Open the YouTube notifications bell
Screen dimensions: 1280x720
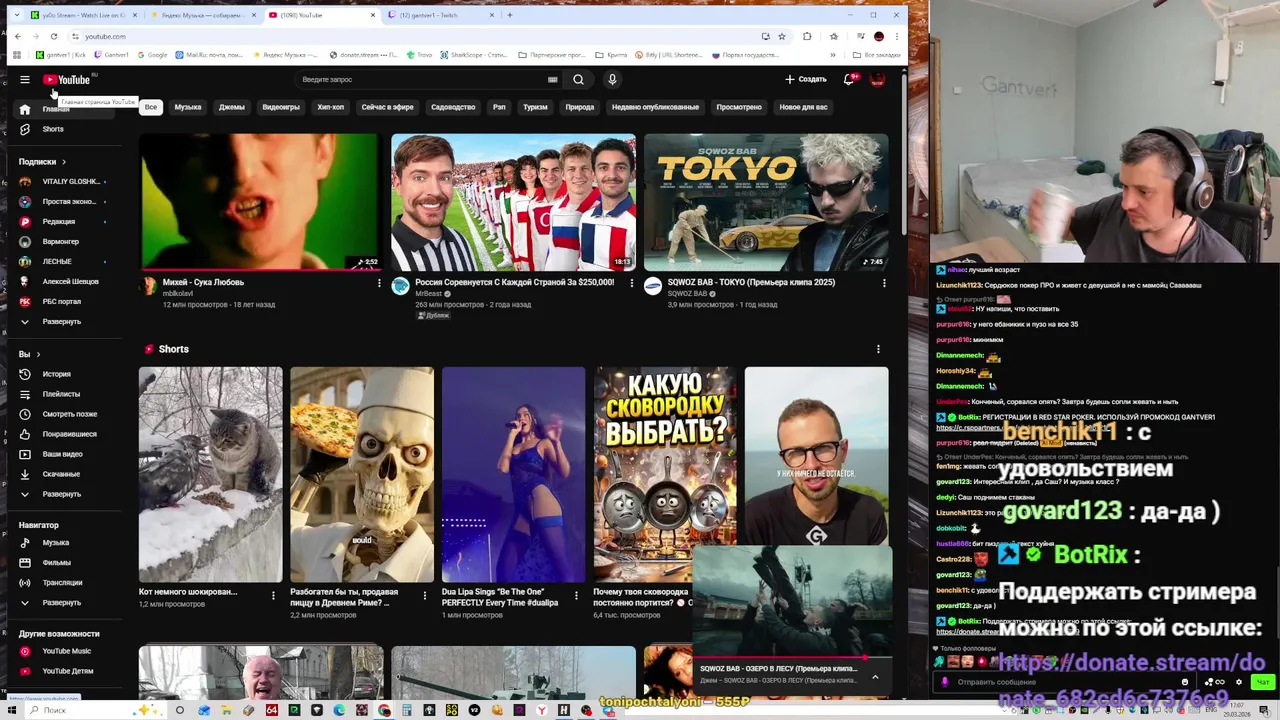click(x=849, y=79)
